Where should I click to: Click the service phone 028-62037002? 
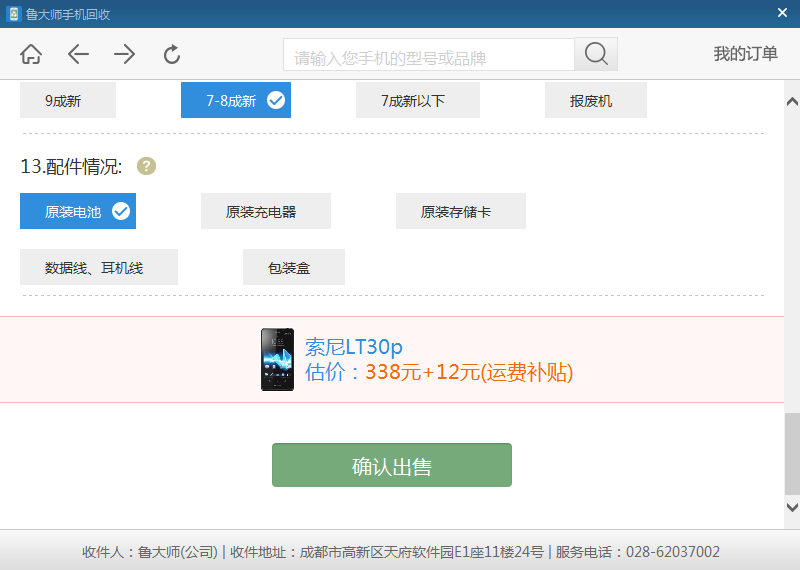(672, 552)
